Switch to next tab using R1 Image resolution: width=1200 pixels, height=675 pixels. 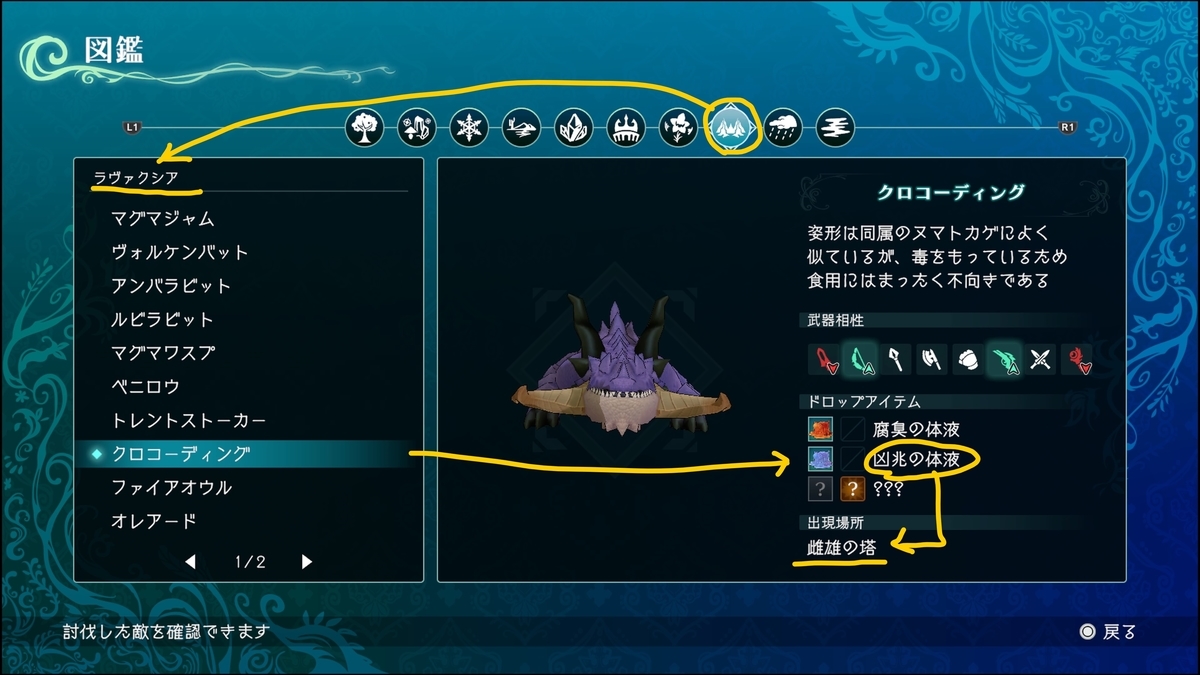1067,128
